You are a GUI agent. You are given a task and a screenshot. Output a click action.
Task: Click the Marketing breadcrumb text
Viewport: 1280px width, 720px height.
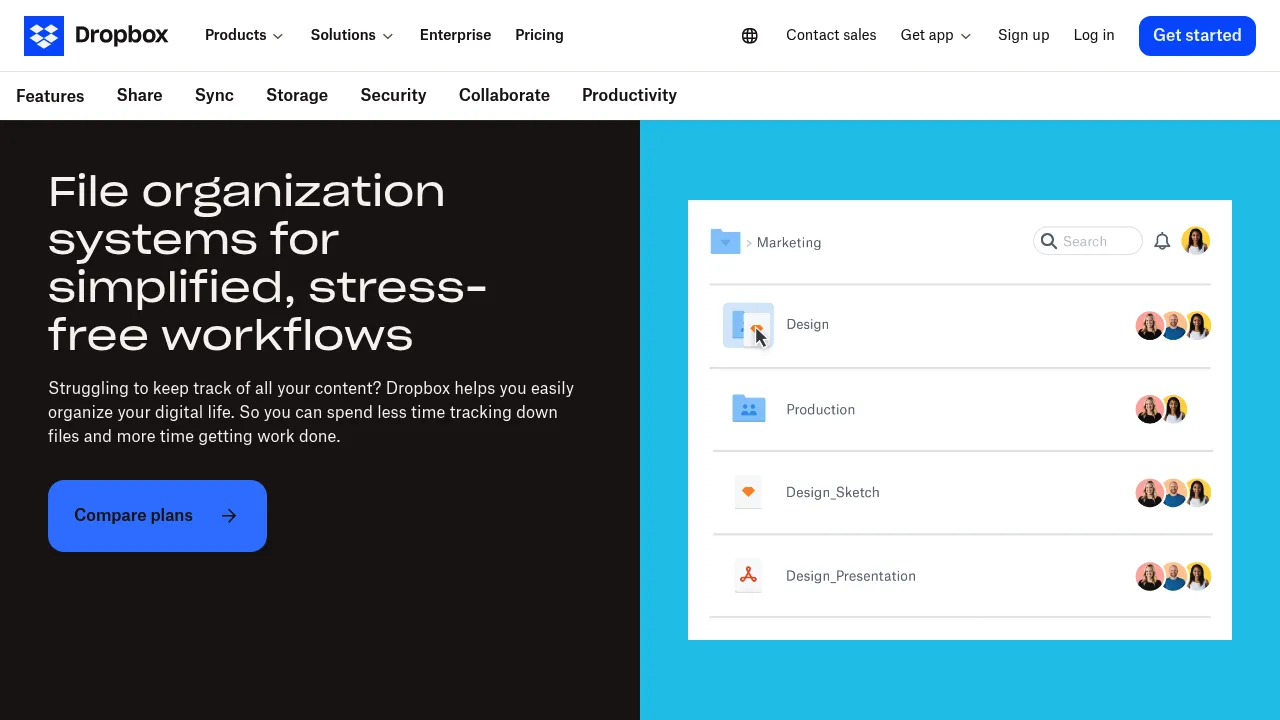pyautogui.click(x=789, y=243)
